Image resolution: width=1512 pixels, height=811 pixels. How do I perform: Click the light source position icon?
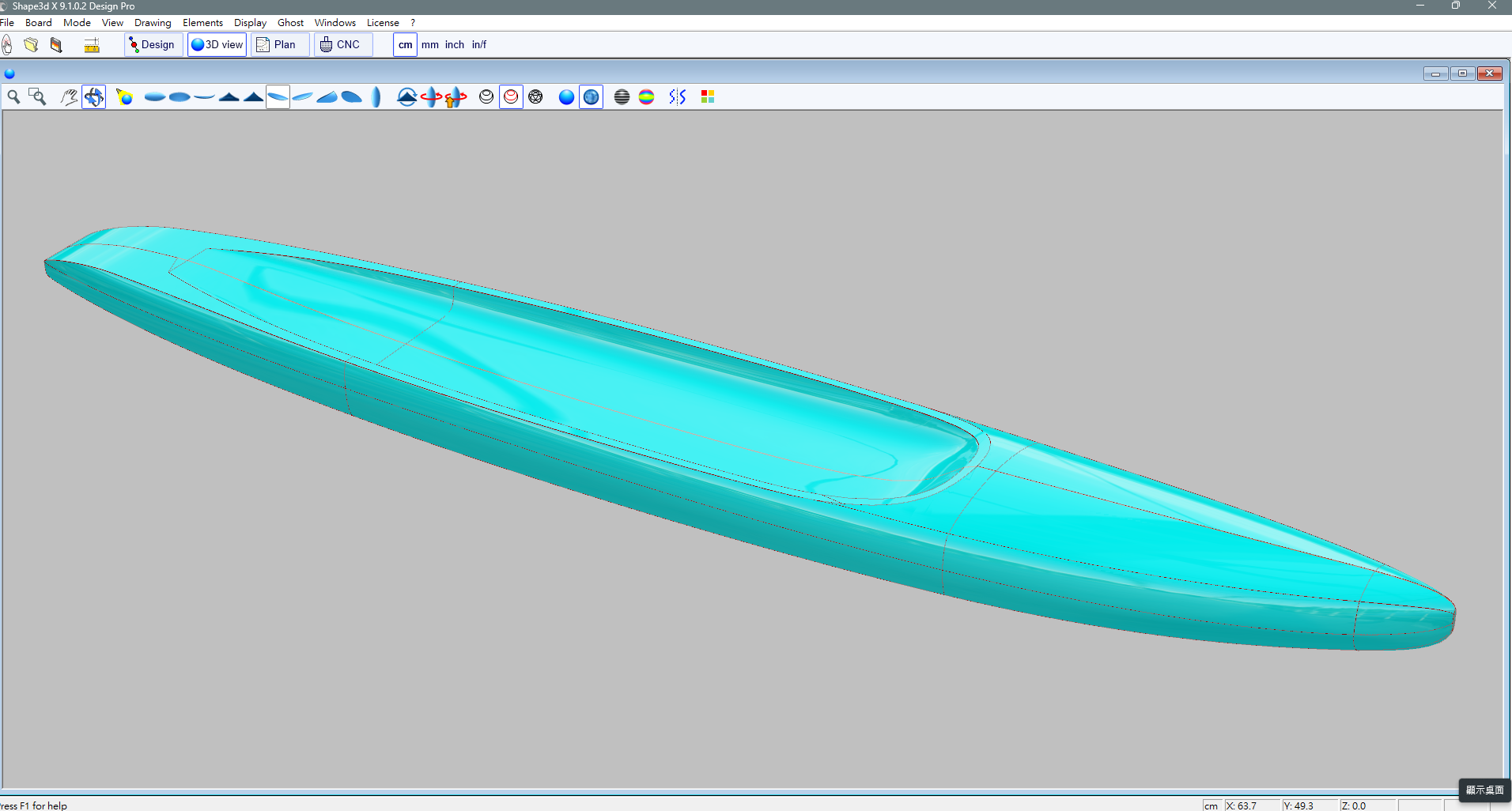point(124,96)
